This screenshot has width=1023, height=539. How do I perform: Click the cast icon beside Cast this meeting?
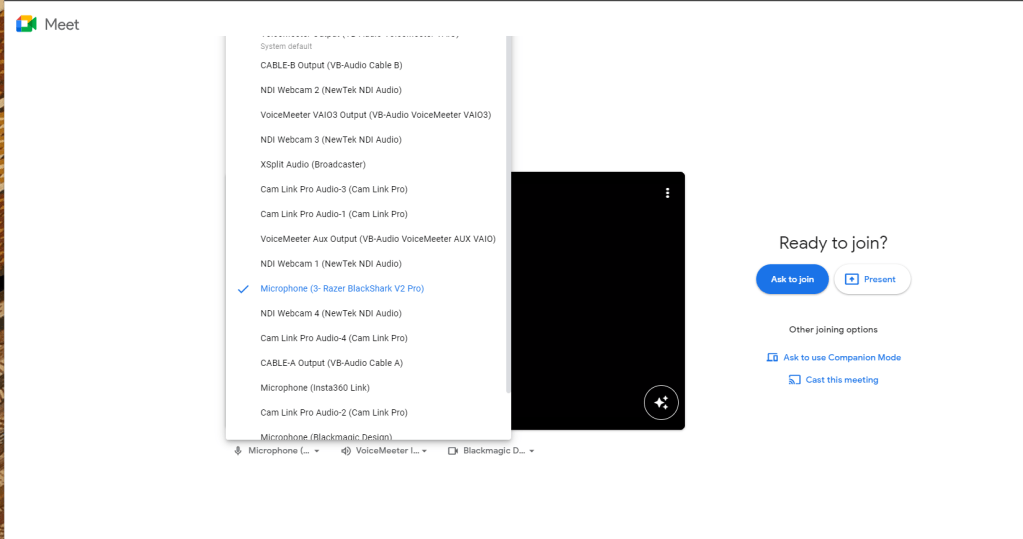point(794,380)
